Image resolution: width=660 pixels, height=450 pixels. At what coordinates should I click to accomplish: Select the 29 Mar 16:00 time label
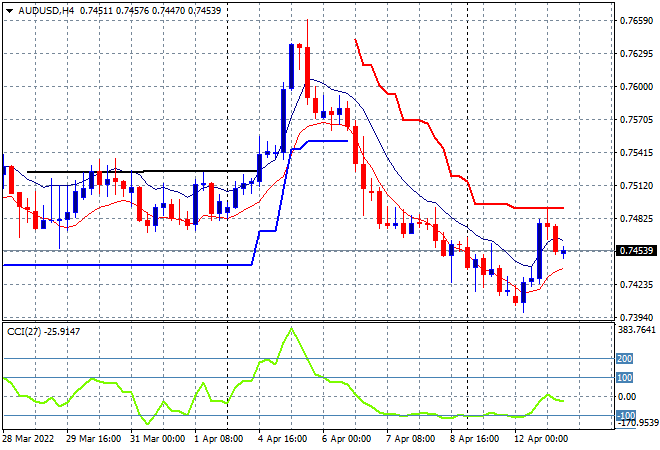pyautogui.click(x=93, y=439)
